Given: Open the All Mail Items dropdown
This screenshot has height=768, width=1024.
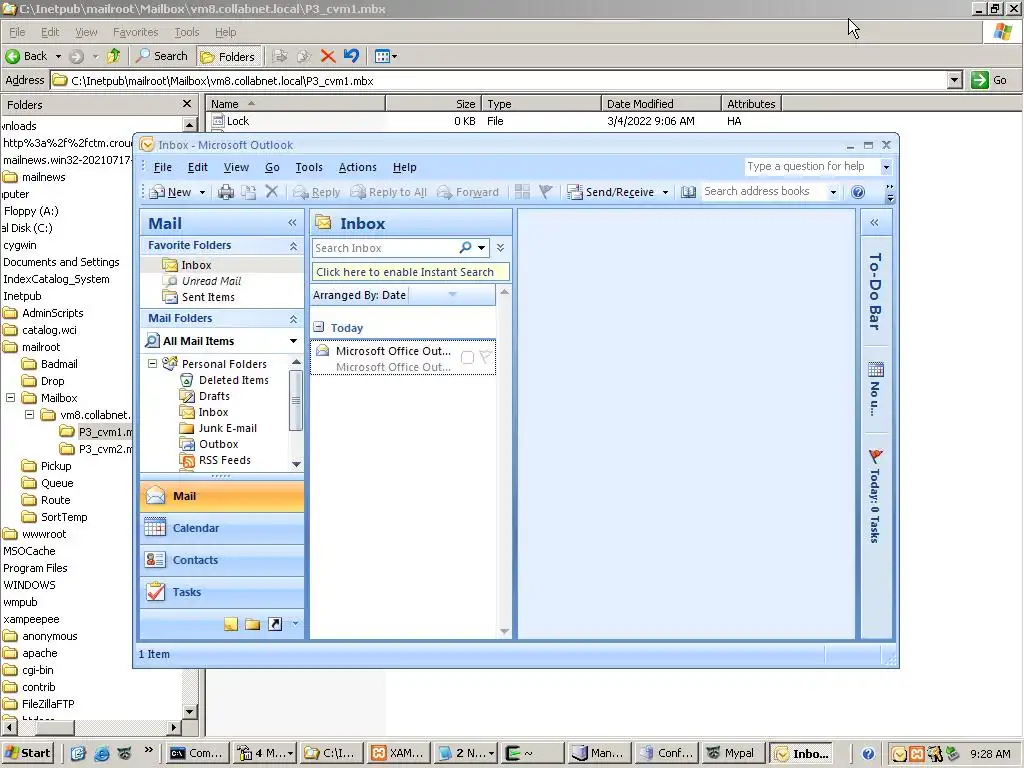Looking at the screenshot, I should 293,341.
